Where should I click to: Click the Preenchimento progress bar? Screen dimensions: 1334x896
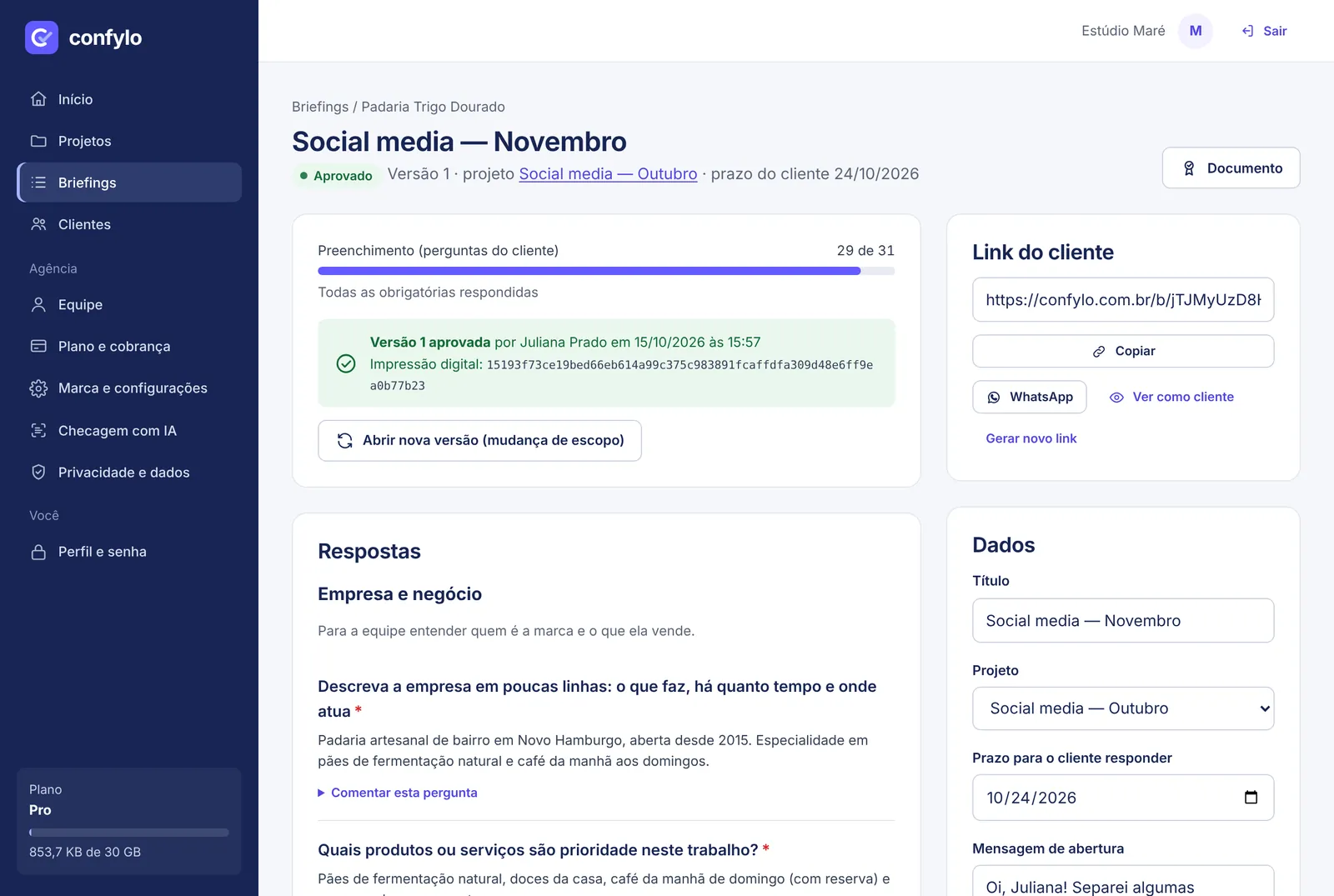click(x=606, y=271)
